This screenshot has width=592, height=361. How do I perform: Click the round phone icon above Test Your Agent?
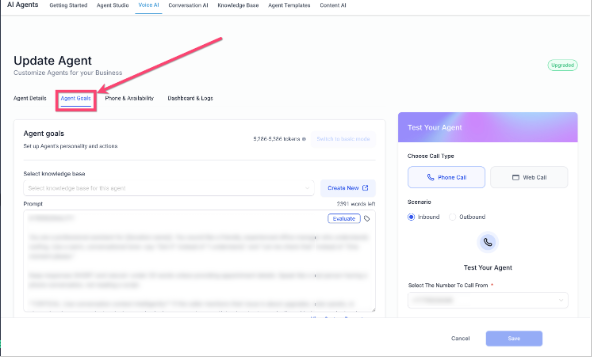tap(488, 242)
